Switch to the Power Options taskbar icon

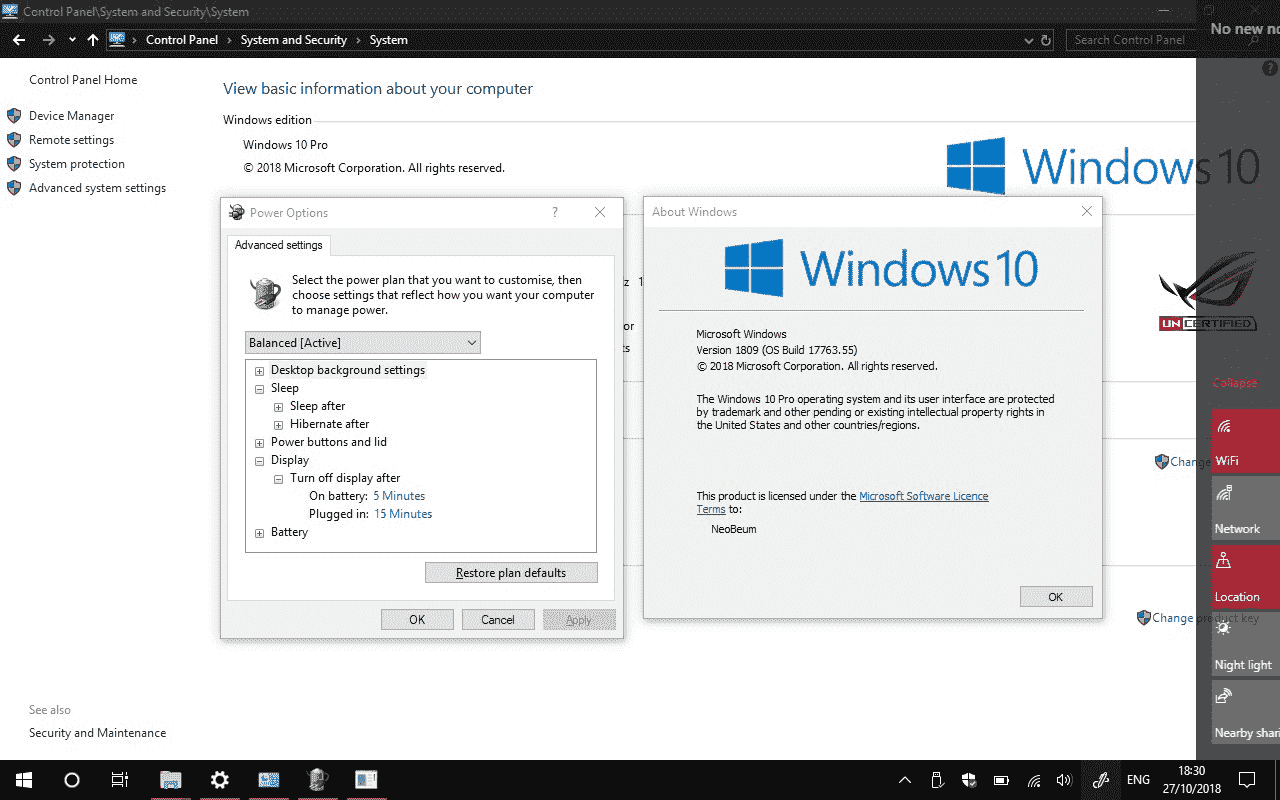click(x=317, y=780)
